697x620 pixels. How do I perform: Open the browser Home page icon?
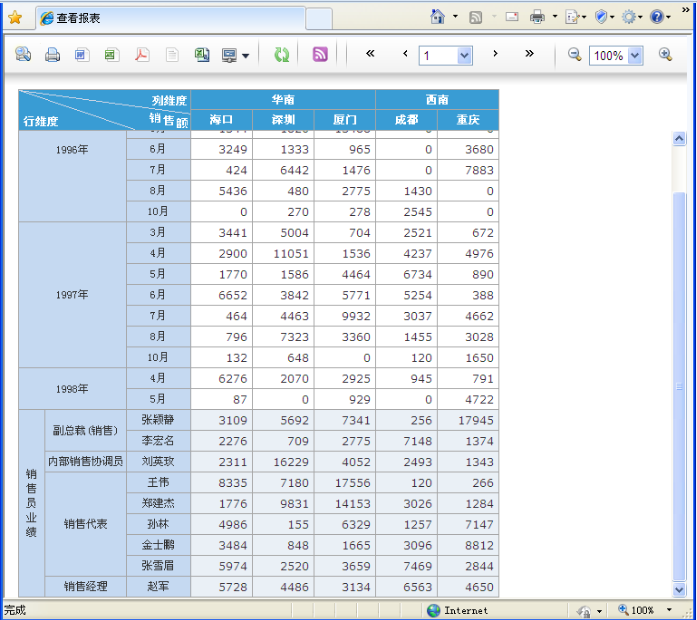click(x=437, y=17)
